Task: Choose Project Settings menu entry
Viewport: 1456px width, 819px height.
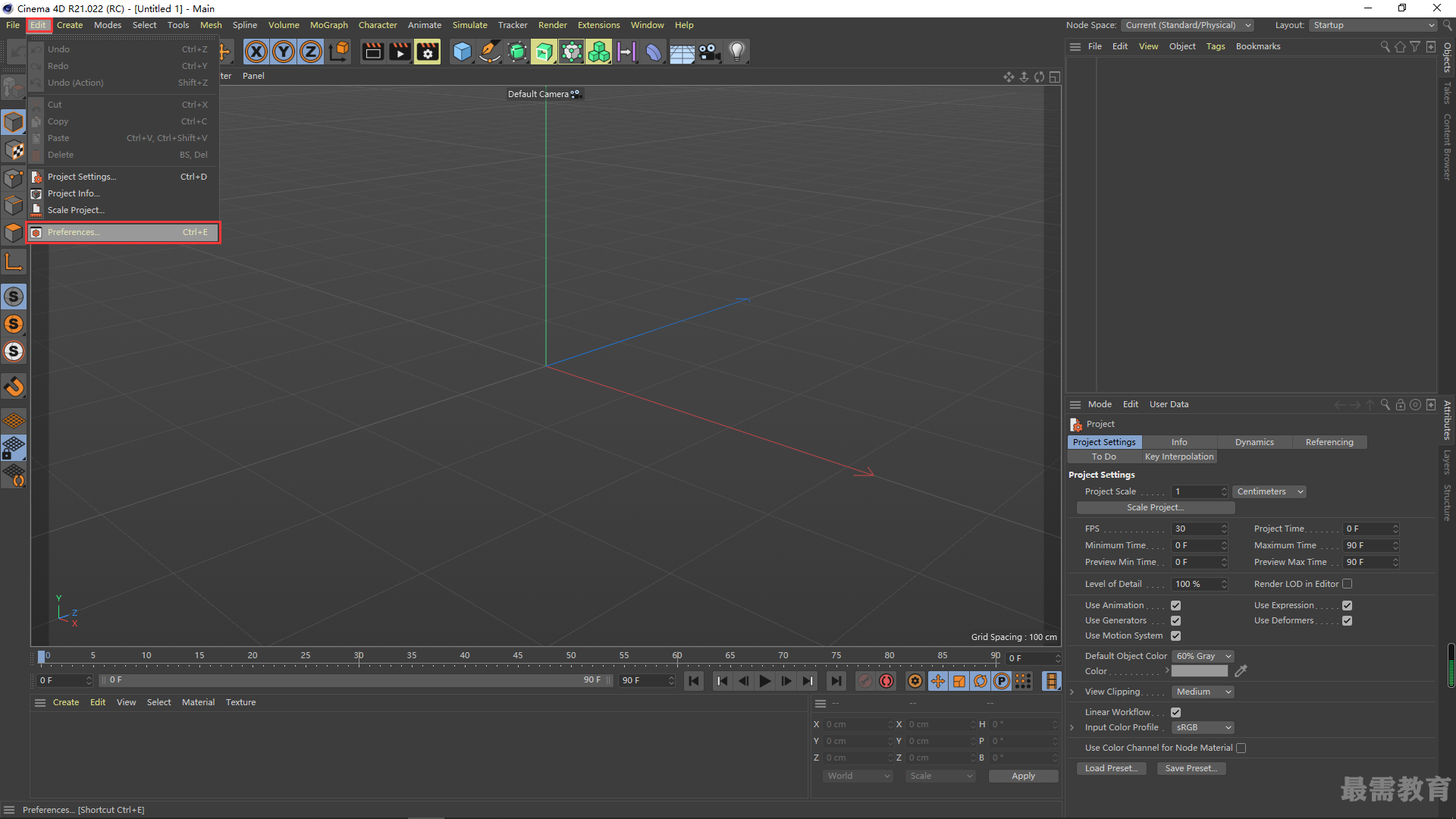Action: coord(124,177)
